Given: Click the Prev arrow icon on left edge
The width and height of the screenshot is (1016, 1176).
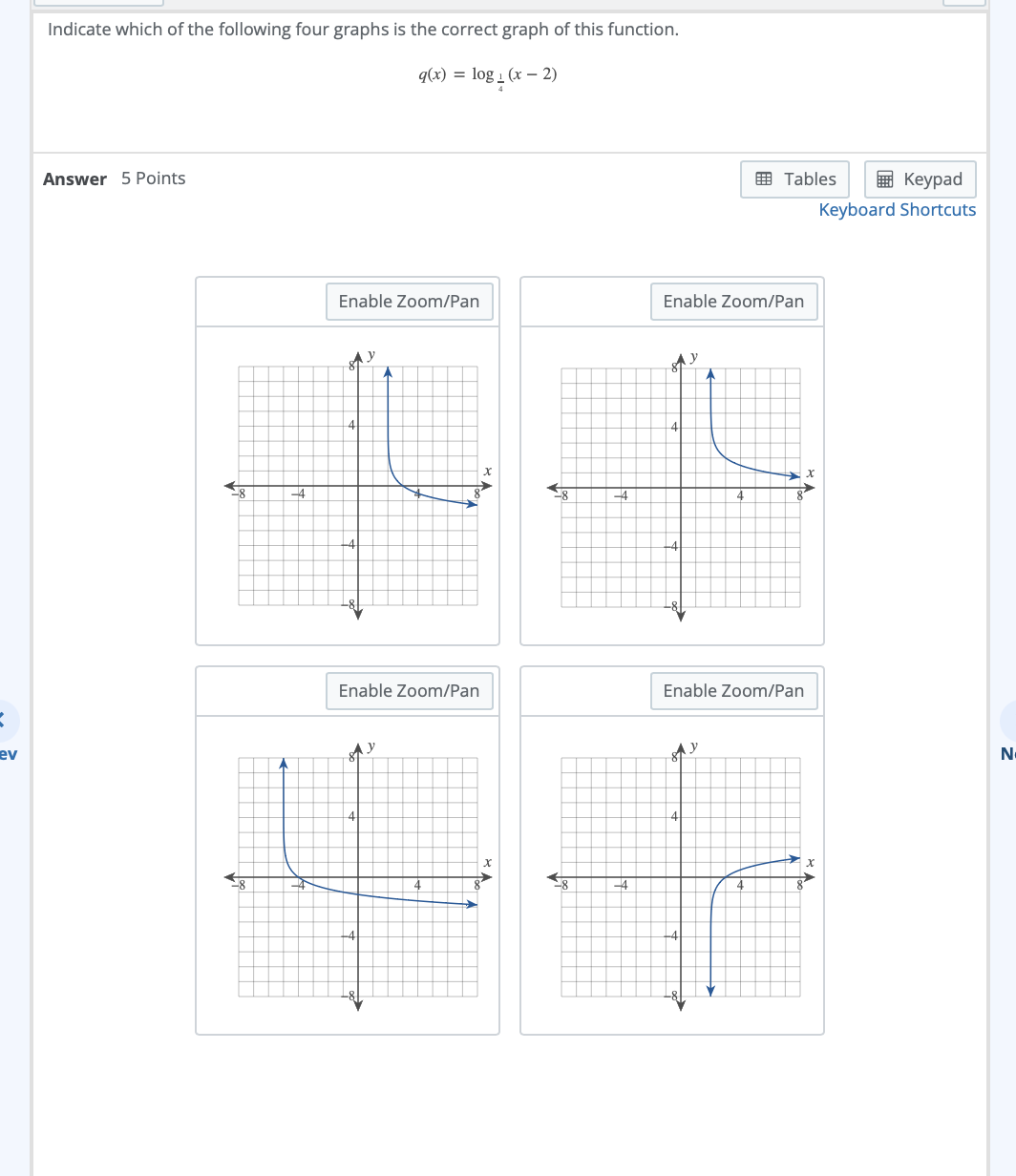Looking at the screenshot, I should pos(4,723).
